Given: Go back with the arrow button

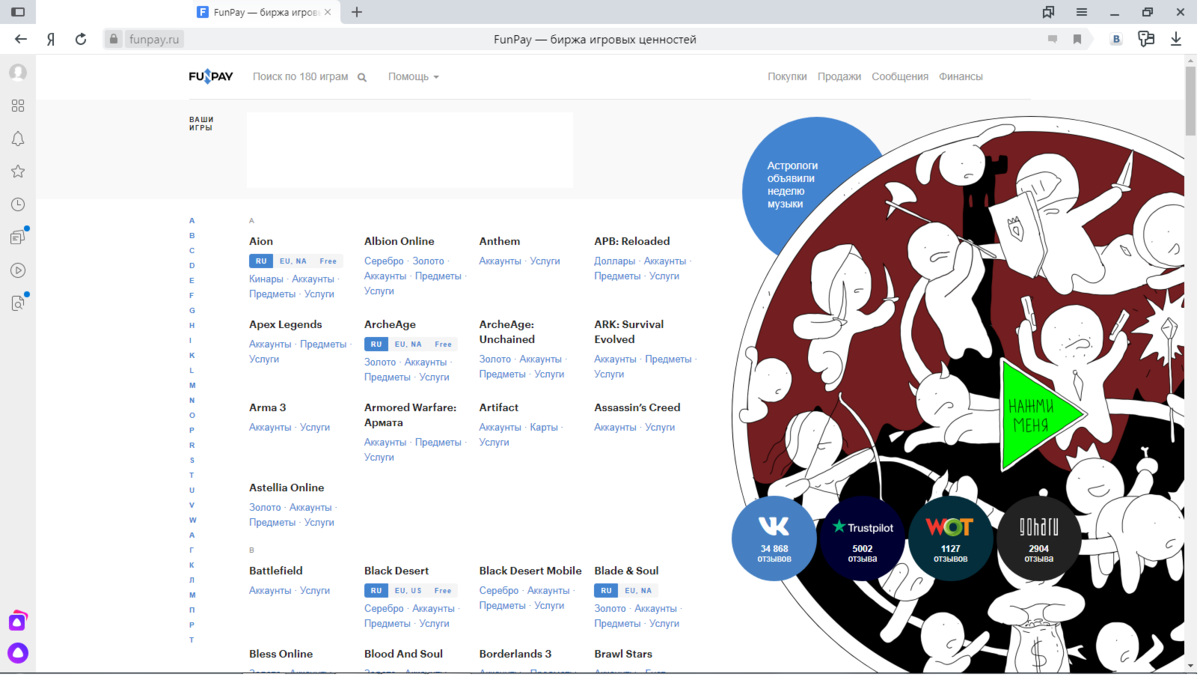Looking at the screenshot, I should point(21,39).
